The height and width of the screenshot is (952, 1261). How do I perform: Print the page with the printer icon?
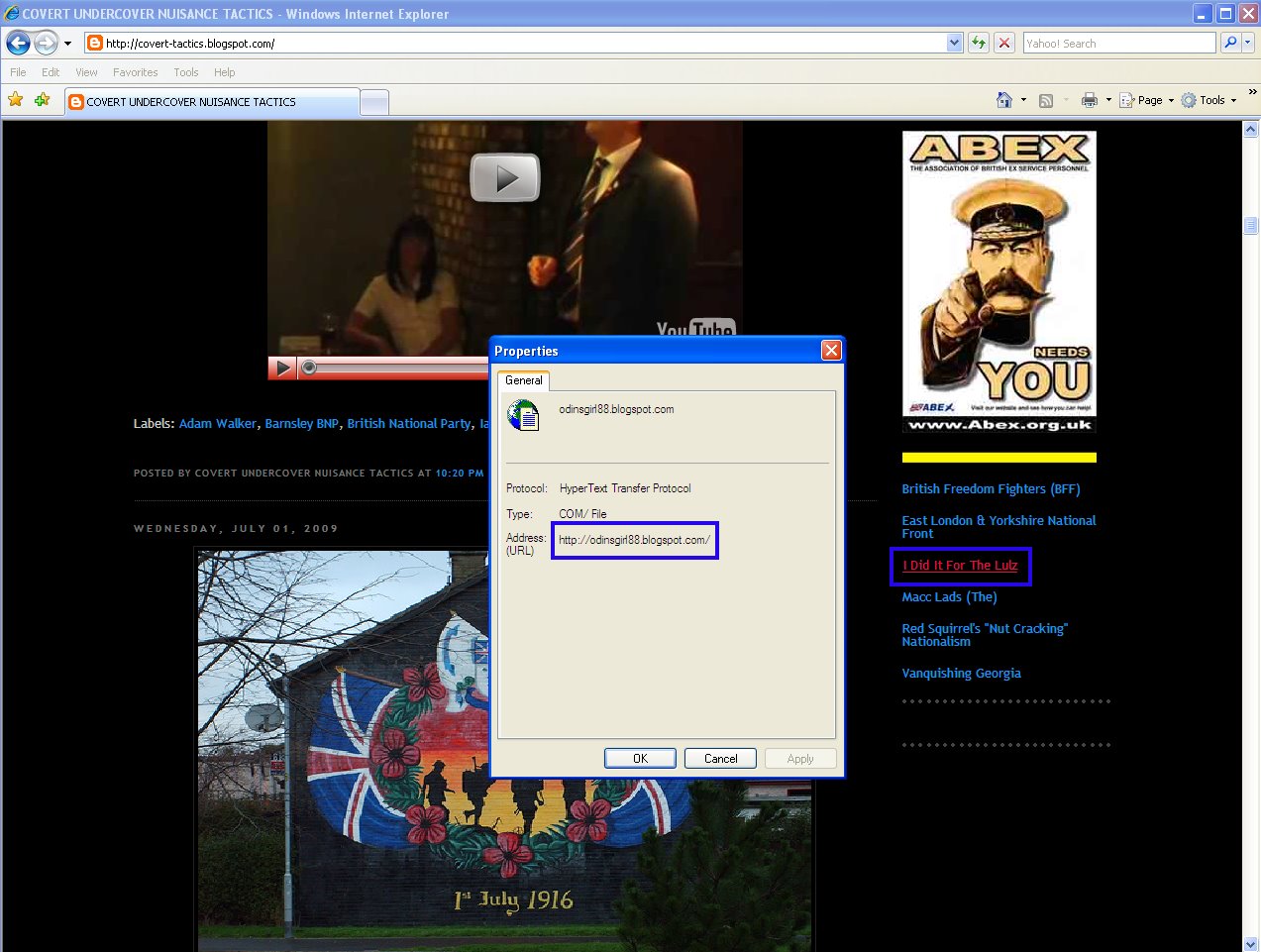coord(1090,100)
